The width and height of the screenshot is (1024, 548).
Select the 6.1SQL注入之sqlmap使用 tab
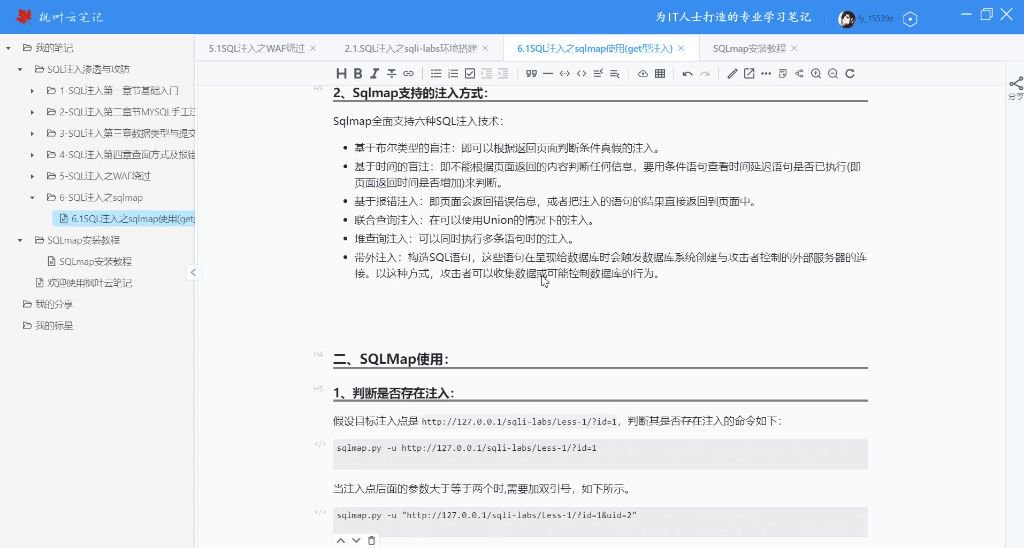tap(594, 48)
